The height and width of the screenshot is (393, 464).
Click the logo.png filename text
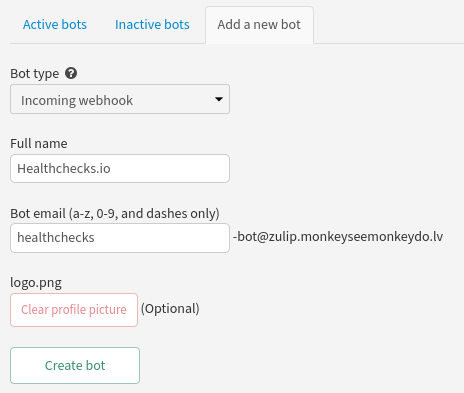[x=36, y=283]
